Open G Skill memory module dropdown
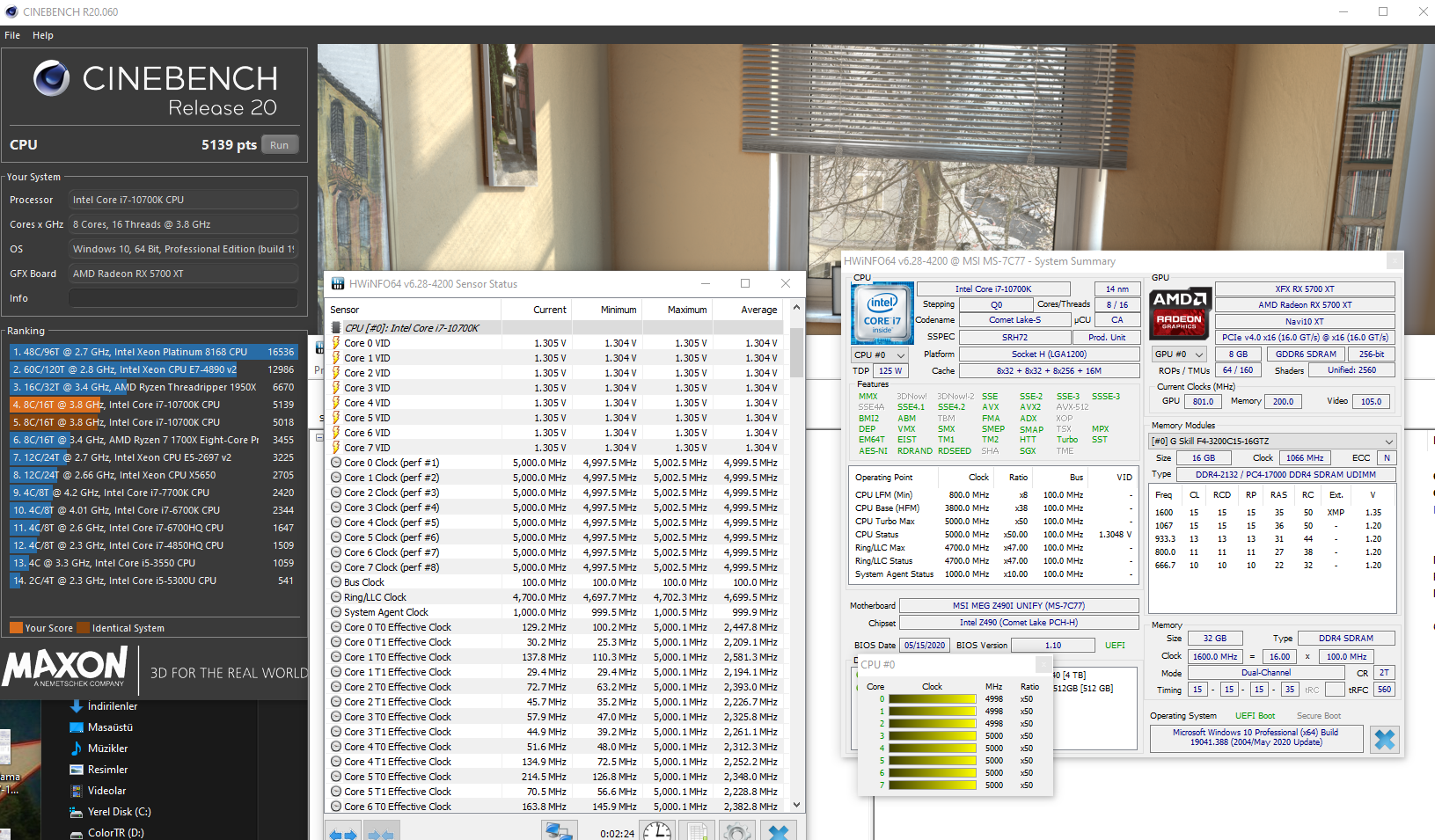Screen dimensions: 1435x840 coord(1273,442)
